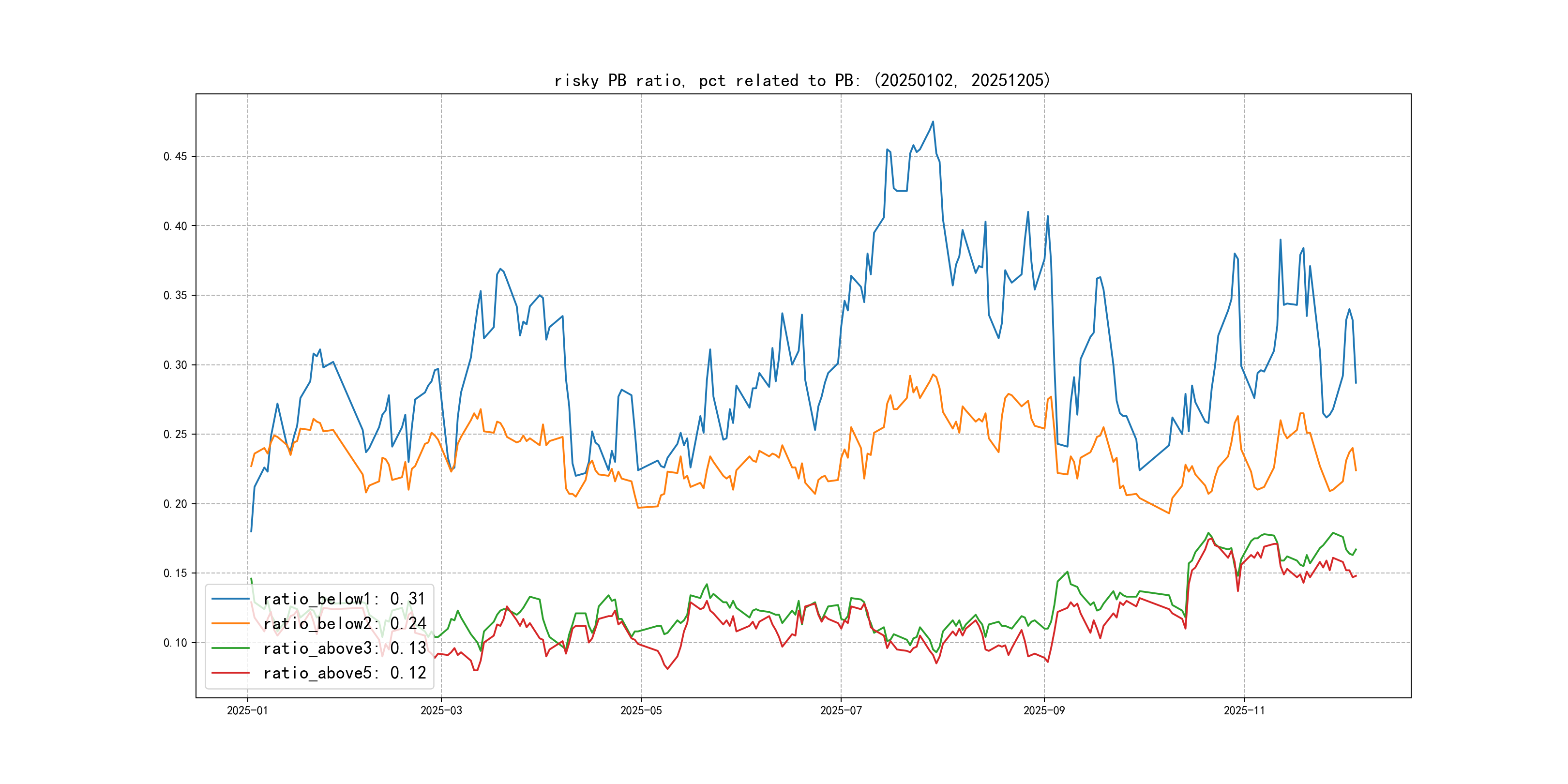Click the highest peak of the blue line

coord(933,122)
